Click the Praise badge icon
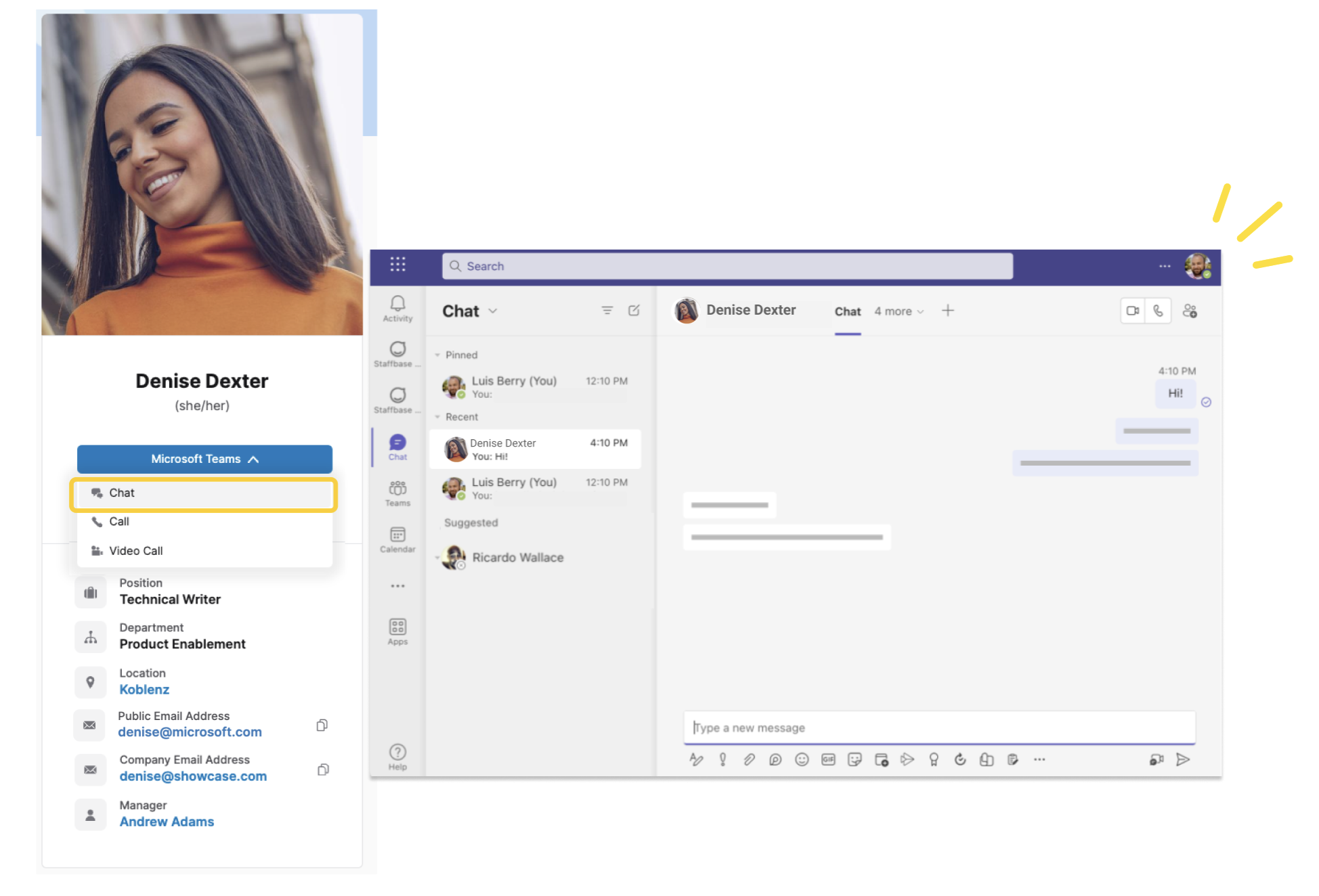The width and height of the screenshot is (1319, 896). tap(934, 759)
